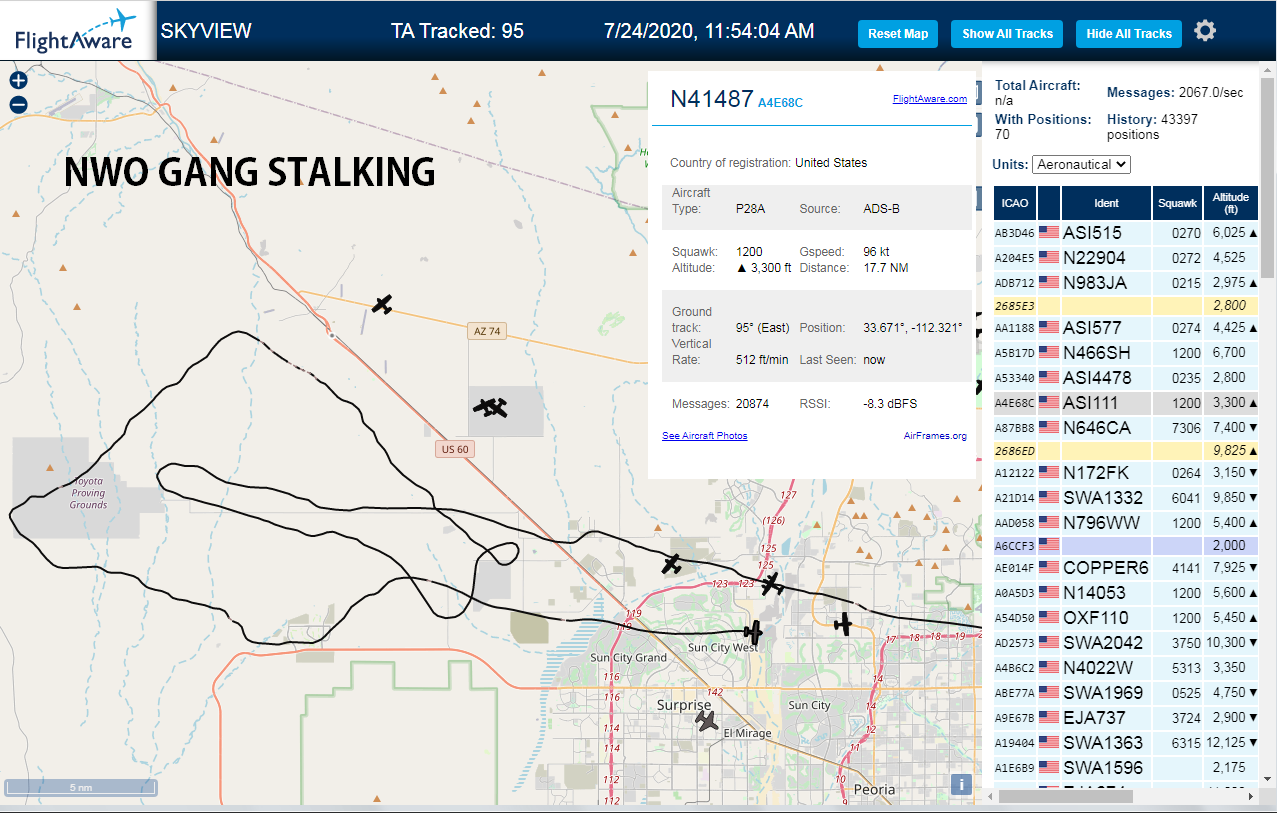Select the N22904 aircraft row
This screenshot has height=813, width=1277.
click(x=1127, y=258)
